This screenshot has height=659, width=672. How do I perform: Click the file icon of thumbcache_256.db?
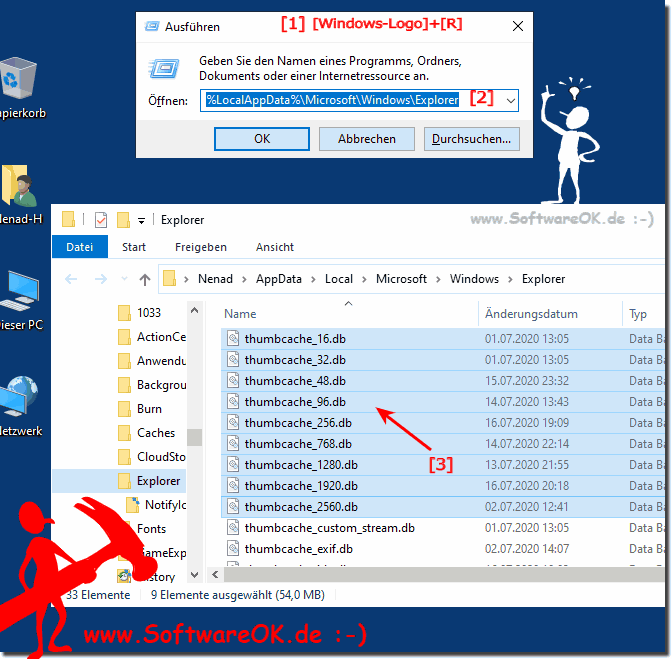coord(233,422)
